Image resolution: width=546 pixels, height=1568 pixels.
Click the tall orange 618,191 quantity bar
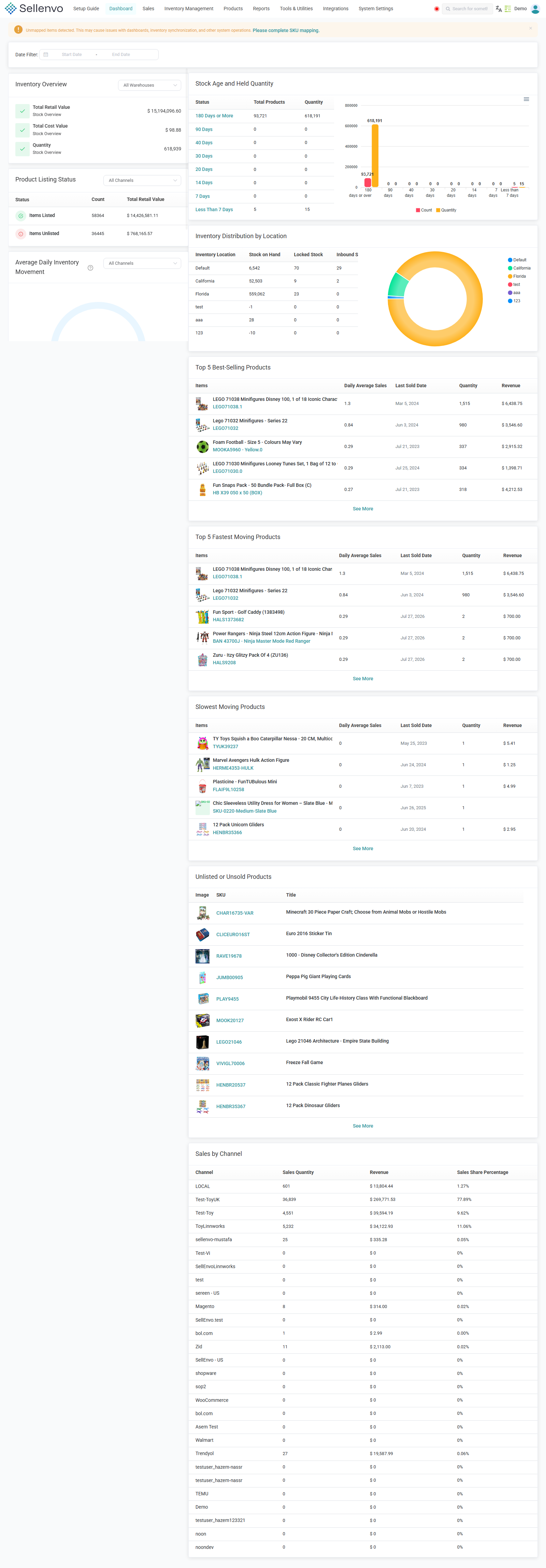[x=375, y=156]
